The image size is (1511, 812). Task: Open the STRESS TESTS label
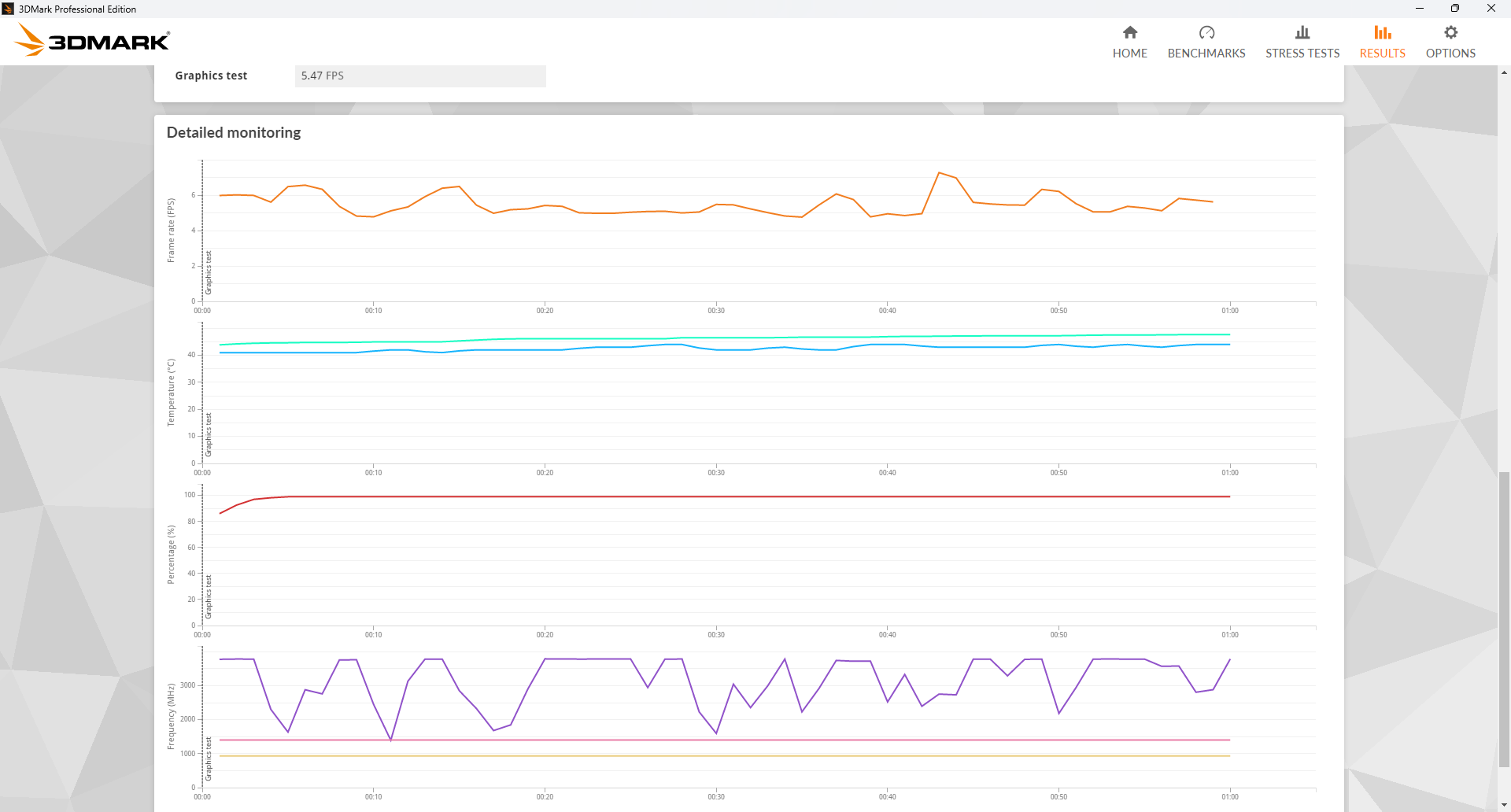[x=1302, y=54]
